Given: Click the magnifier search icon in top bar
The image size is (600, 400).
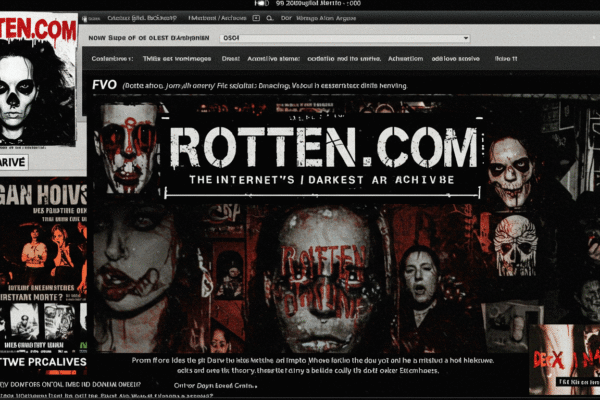Looking at the screenshot, I should click(x=270, y=18).
